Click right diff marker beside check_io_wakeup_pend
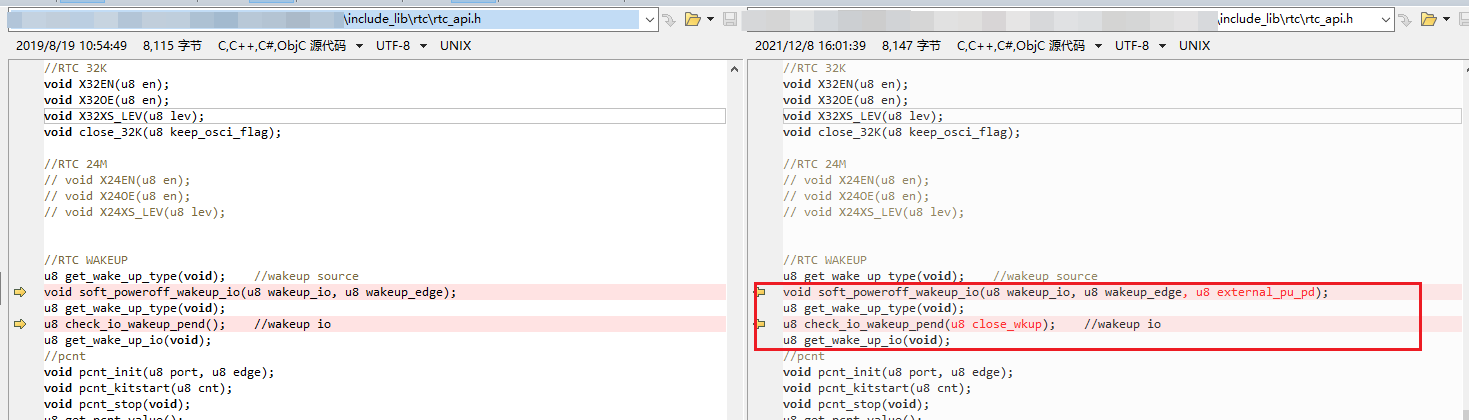The width and height of the screenshot is (1469, 420). (x=760, y=324)
